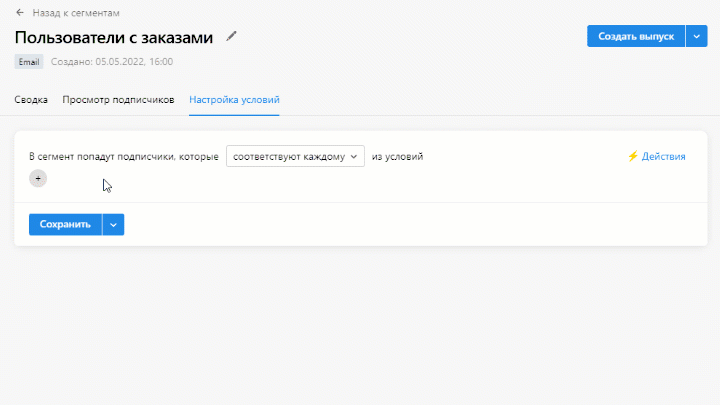Viewport: 720px width, 405px height.
Task: Click the segment title 'Пользователи с заказами'
Action: click(114, 37)
